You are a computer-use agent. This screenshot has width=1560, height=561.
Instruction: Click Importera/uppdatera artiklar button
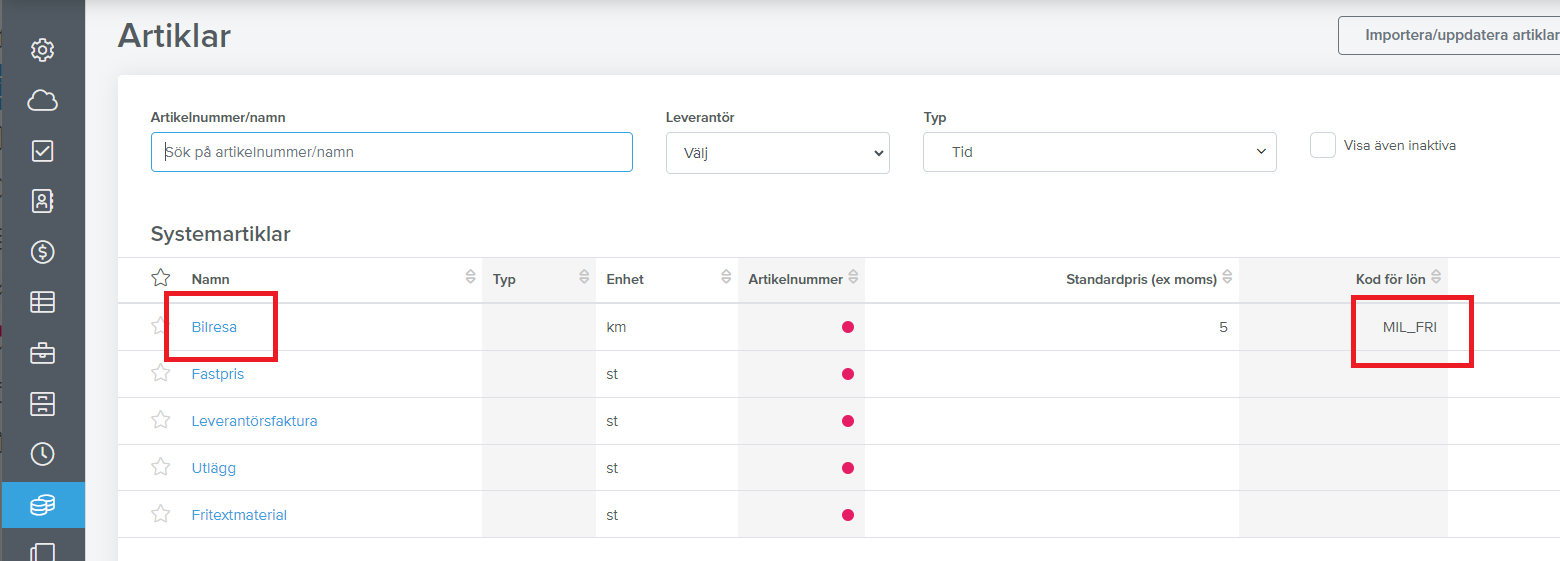point(1449,35)
